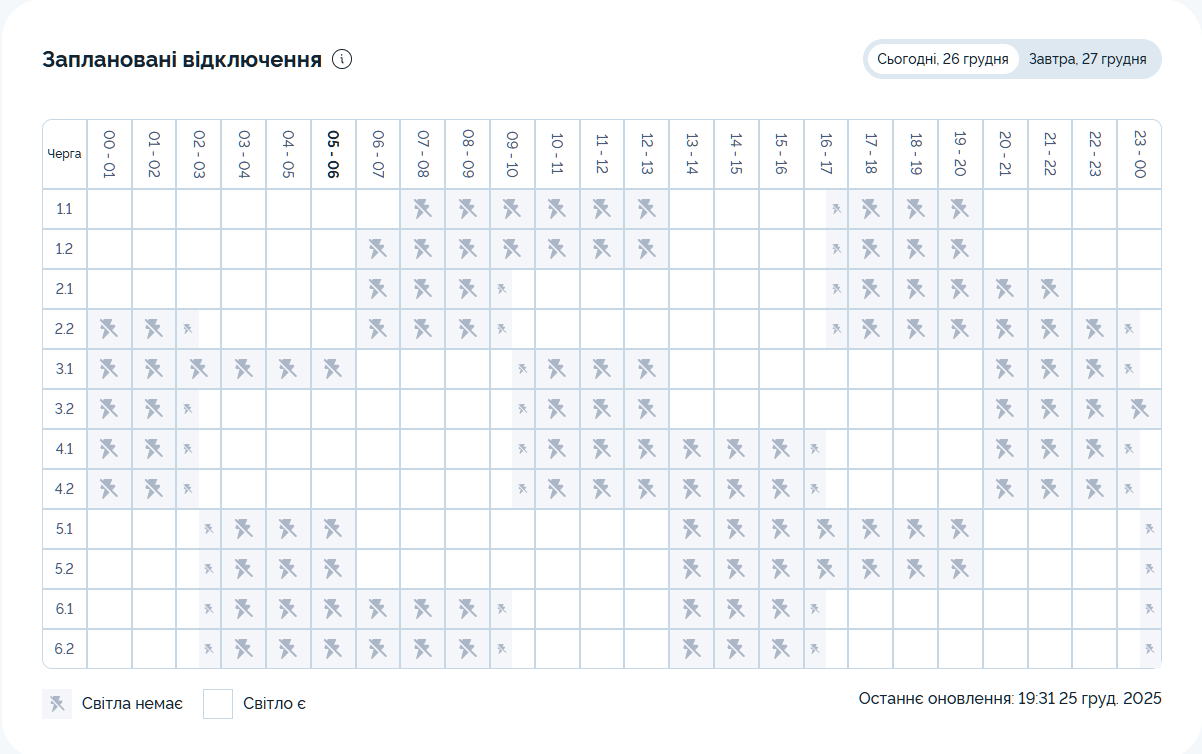Select the 12 - 13 hour column header
Image resolution: width=1202 pixels, height=754 pixels.
pyautogui.click(x=646, y=154)
